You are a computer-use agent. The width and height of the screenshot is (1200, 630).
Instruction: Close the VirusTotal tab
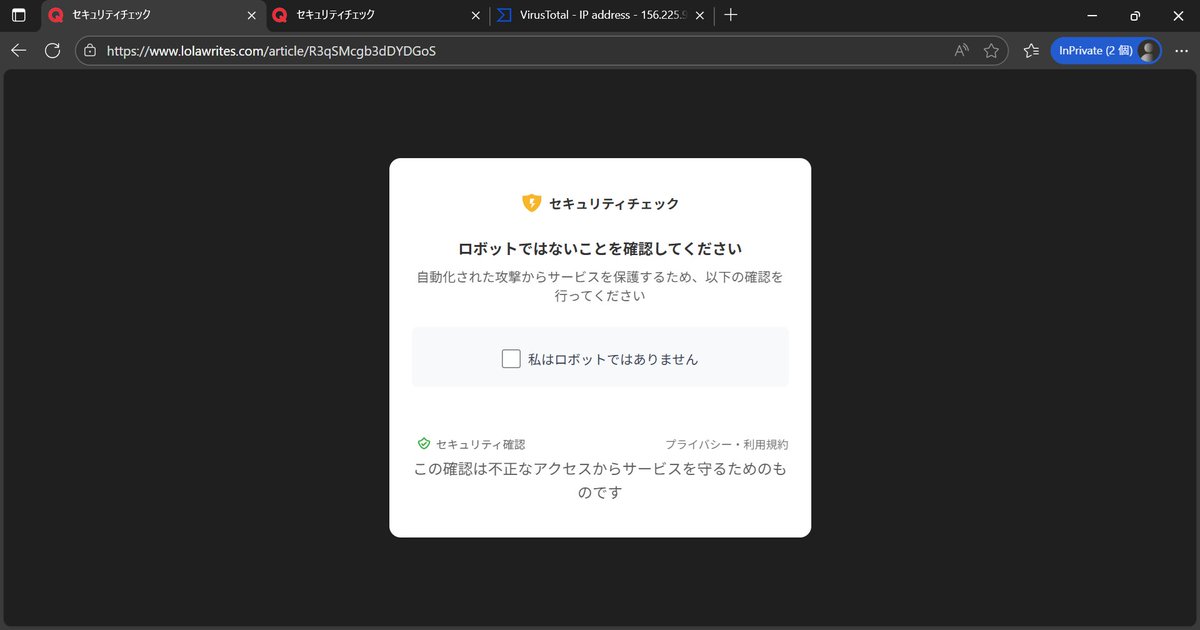pos(699,15)
